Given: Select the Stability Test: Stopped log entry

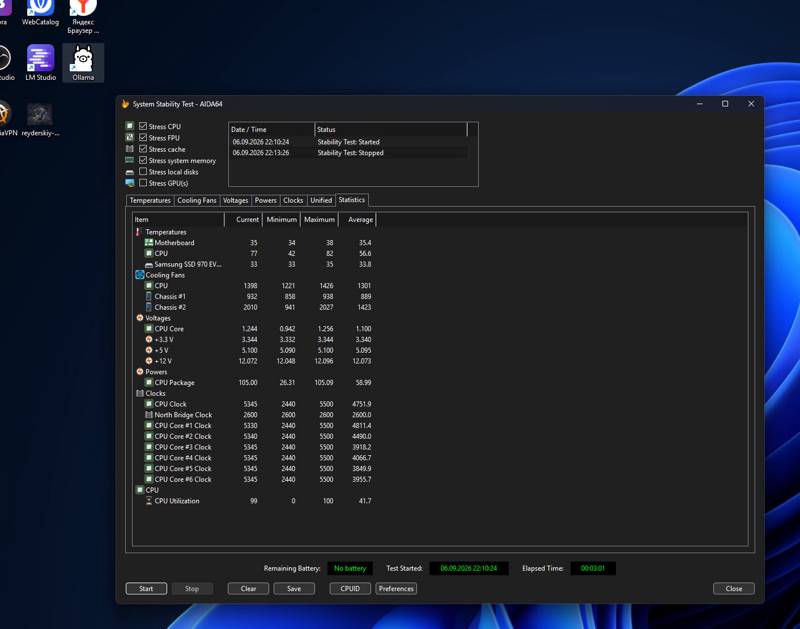Looking at the screenshot, I should click(x=348, y=153).
